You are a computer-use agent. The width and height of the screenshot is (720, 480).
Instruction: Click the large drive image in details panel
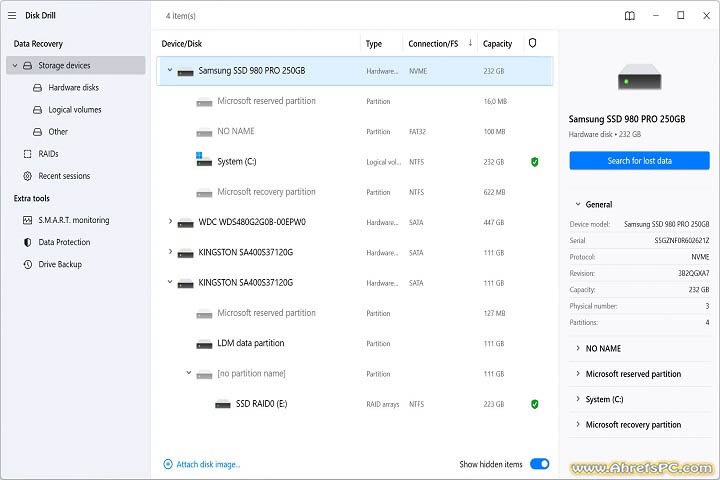(639, 77)
